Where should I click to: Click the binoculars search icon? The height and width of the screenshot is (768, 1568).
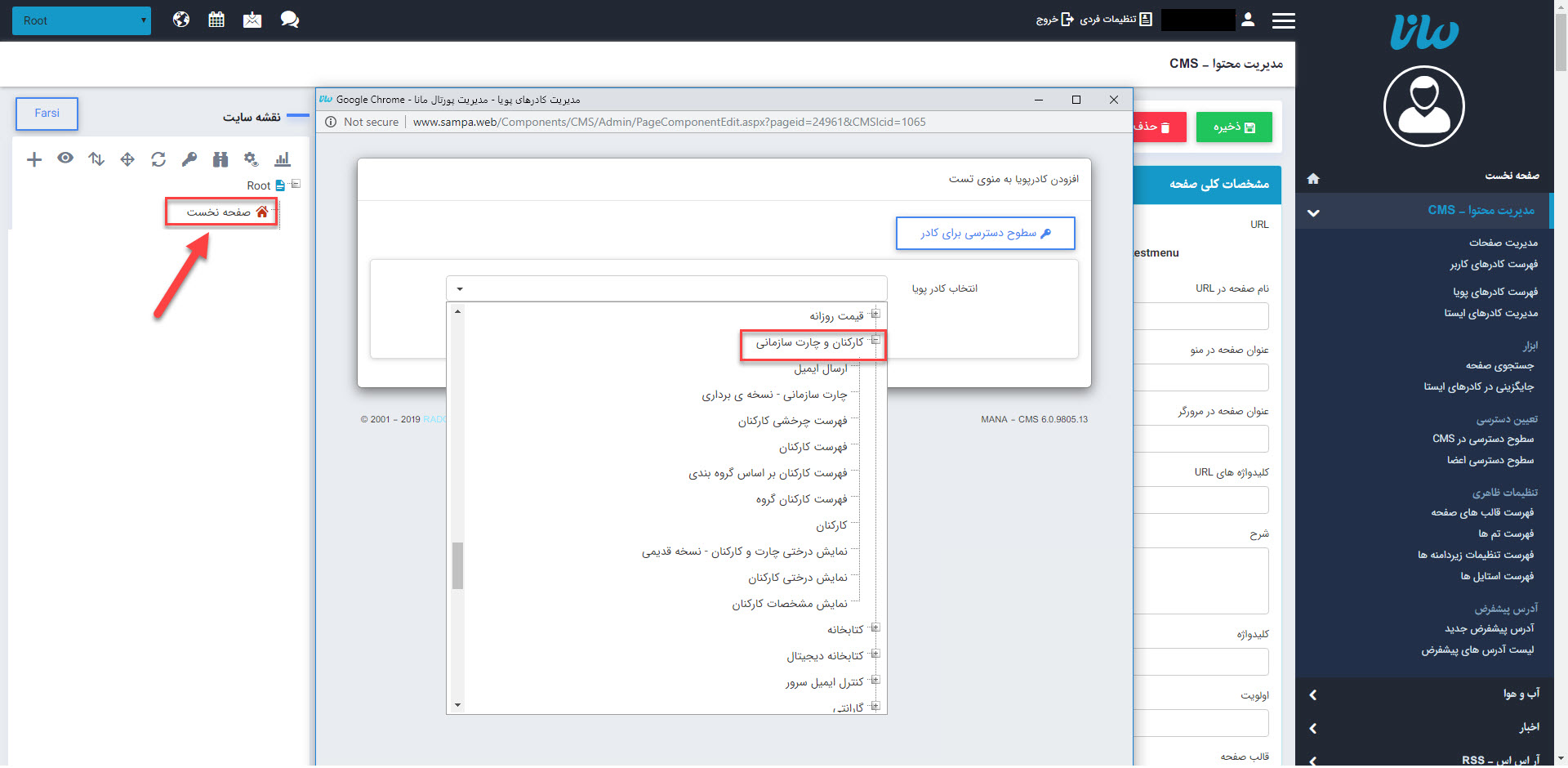(220, 159)
